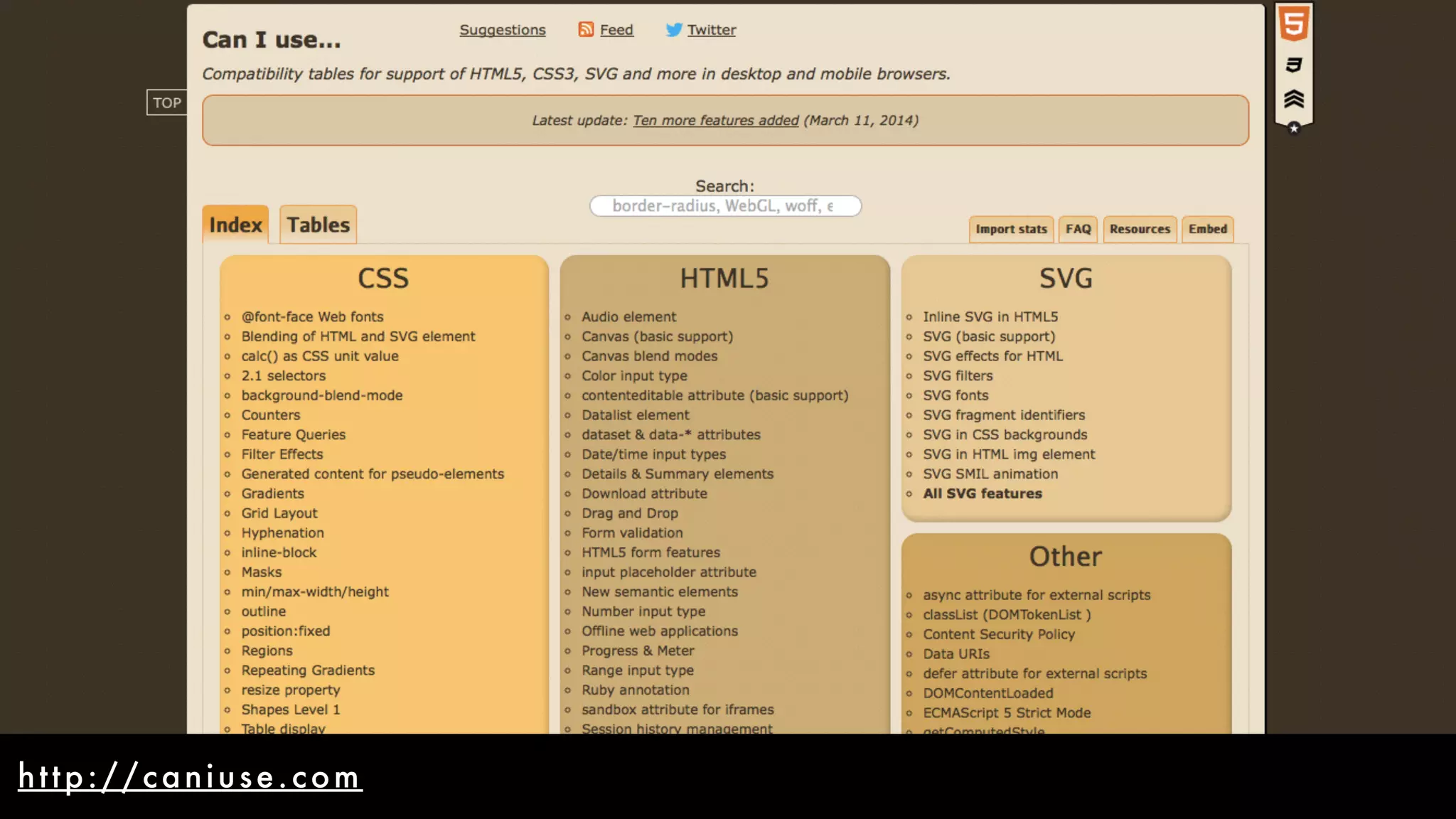Screen dimensions: 1456x819
Task: Open 'New semantic elements' entry
Action: point(660,591)
